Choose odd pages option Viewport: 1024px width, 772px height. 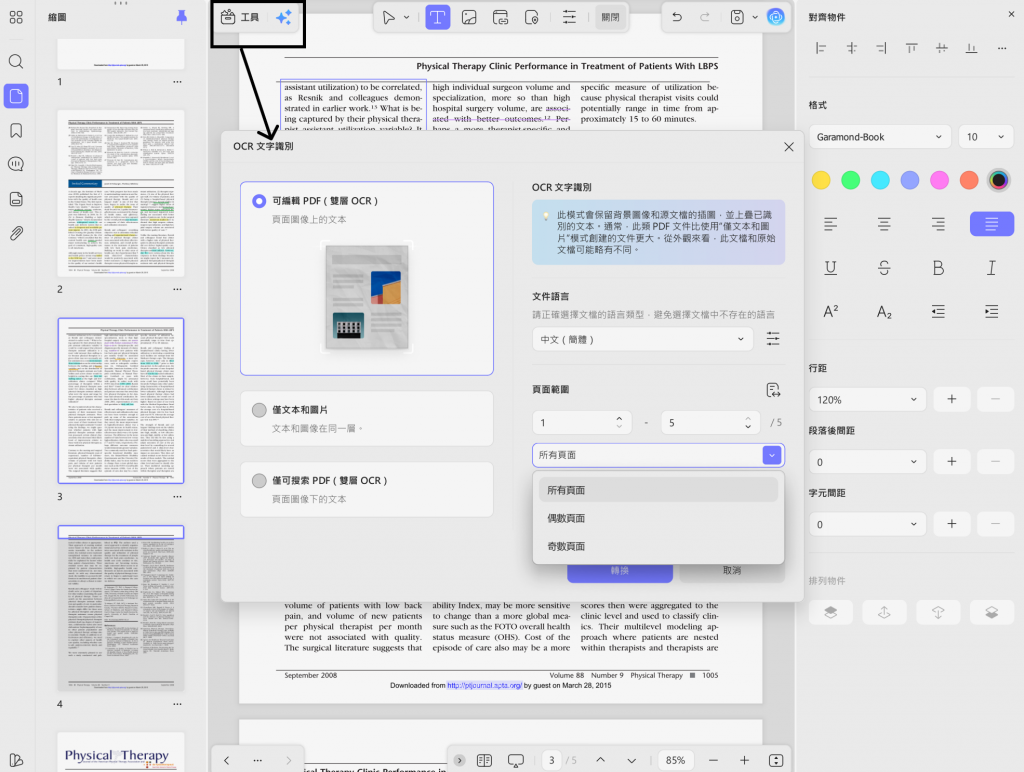click(x=658, y=546)
